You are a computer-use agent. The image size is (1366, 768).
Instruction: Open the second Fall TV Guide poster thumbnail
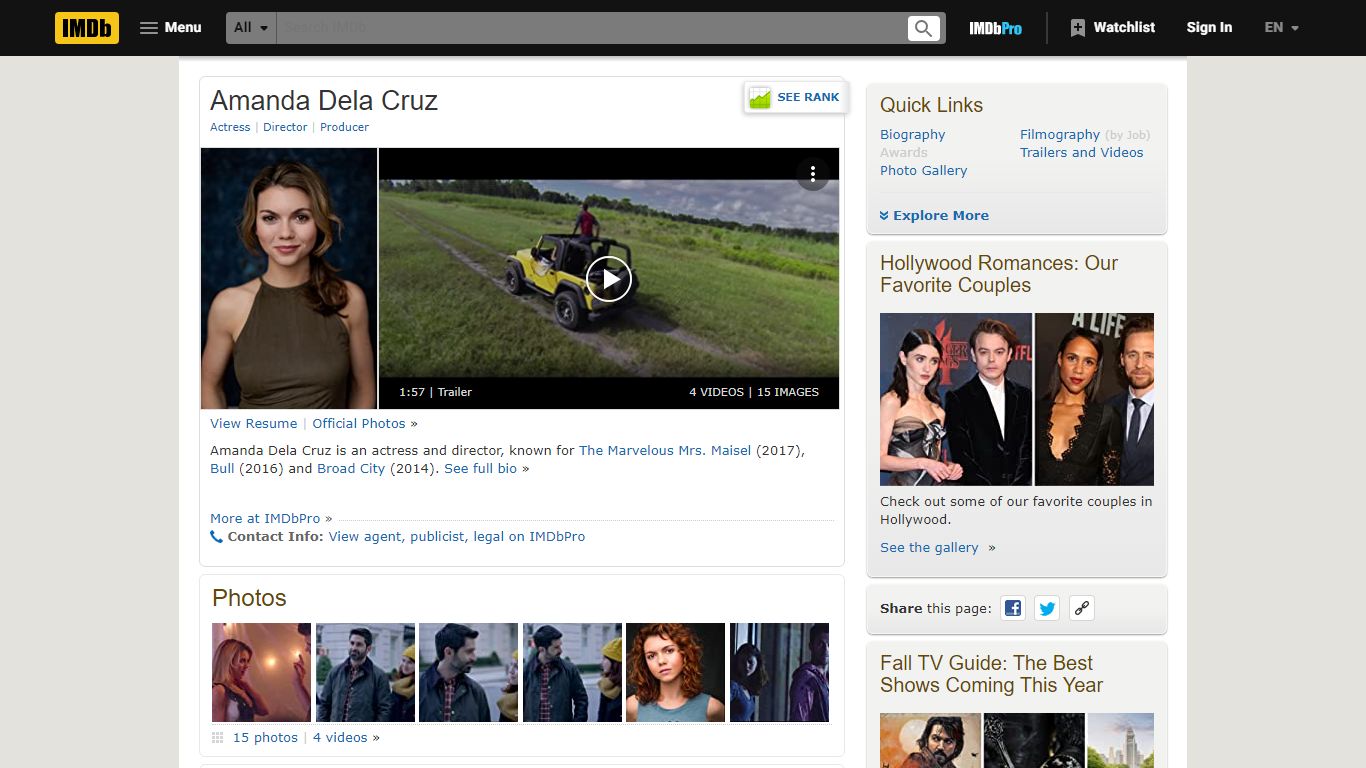coord(1034,740)
